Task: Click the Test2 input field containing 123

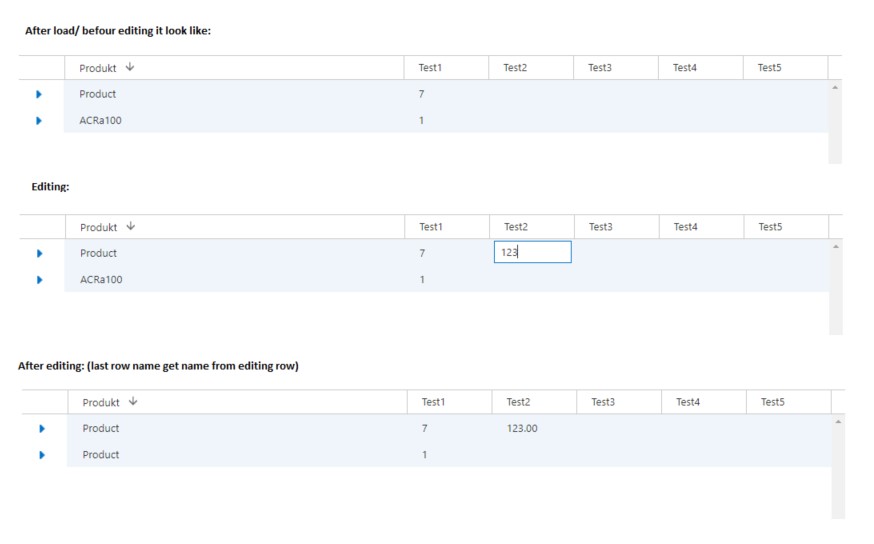Action: pyautogui.click(x=532, y=253)
